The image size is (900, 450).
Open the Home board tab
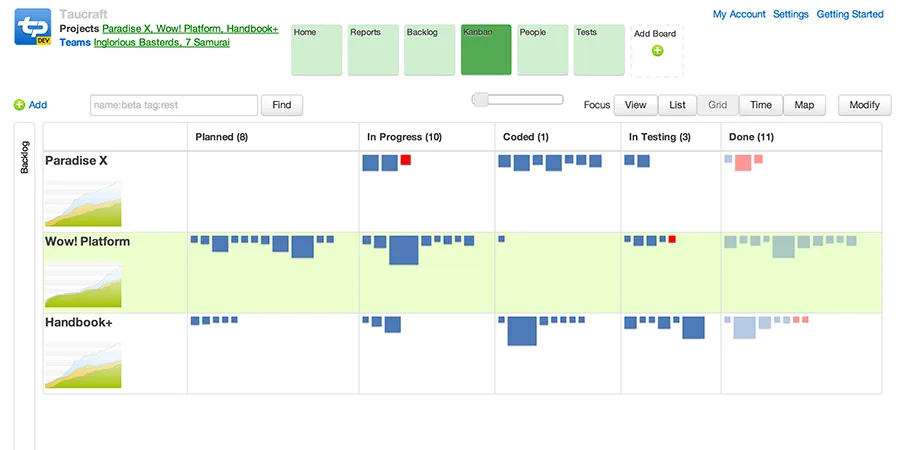point(317,50)
